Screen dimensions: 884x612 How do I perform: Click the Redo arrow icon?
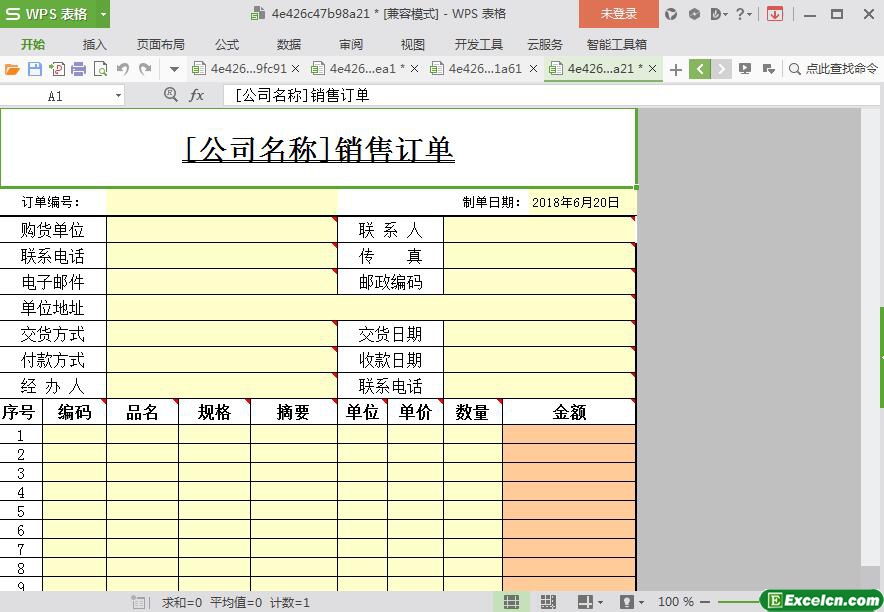[x=145, y=69]
